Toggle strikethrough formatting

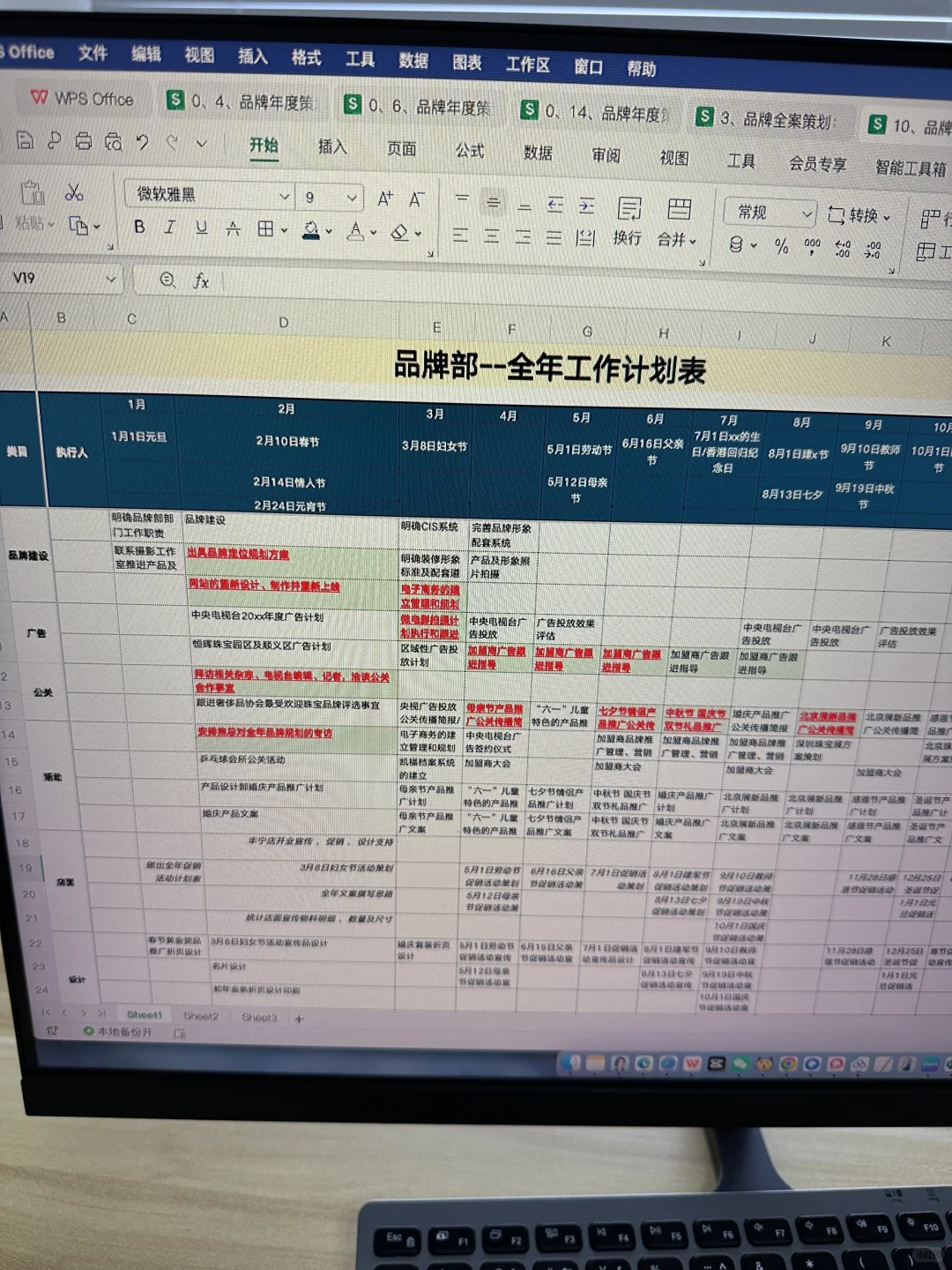point(233,228)
